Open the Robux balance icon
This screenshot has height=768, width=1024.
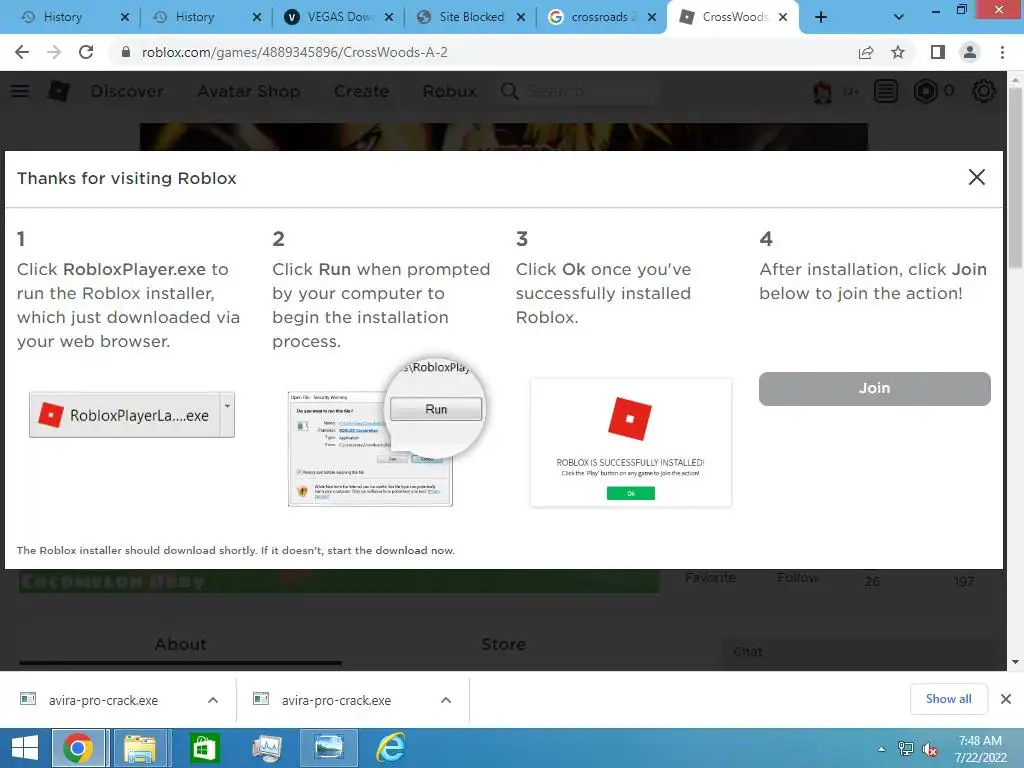(925, 91)
